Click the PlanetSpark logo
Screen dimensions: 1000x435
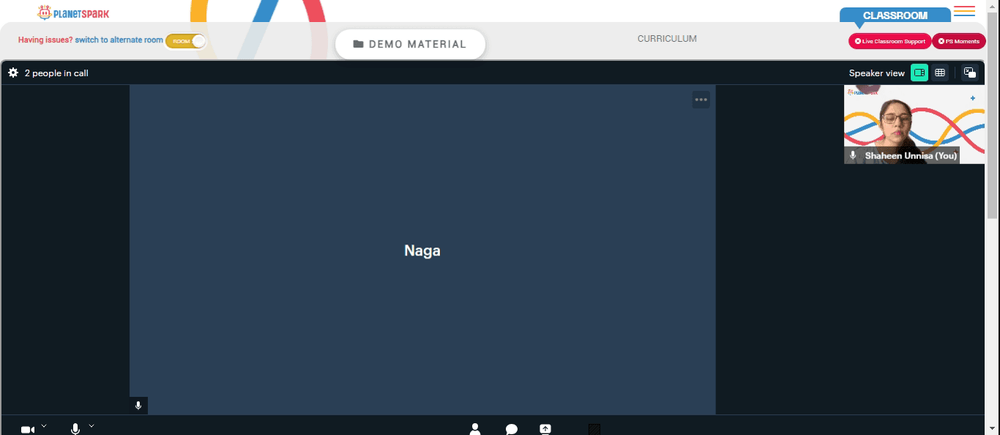point(73,13)
